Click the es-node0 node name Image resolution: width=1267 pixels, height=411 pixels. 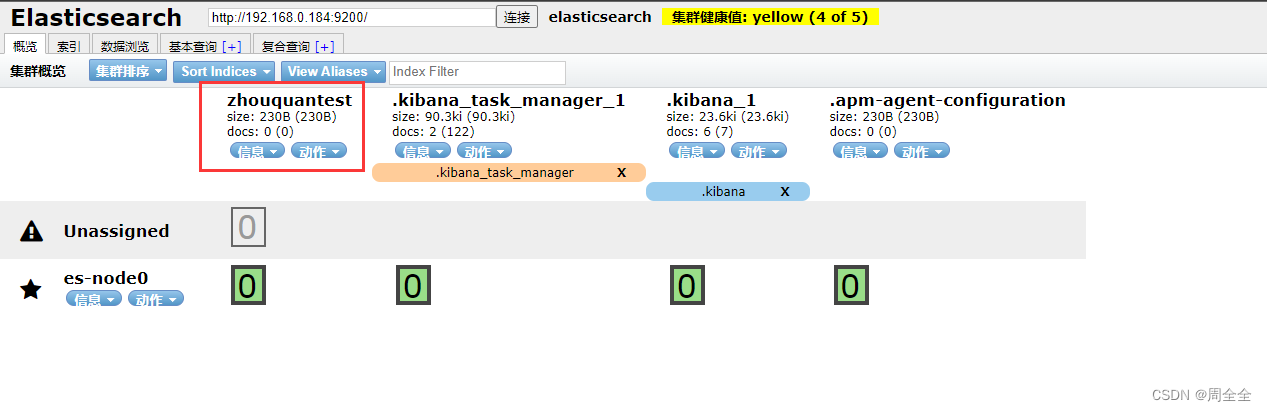click(106, 278)
